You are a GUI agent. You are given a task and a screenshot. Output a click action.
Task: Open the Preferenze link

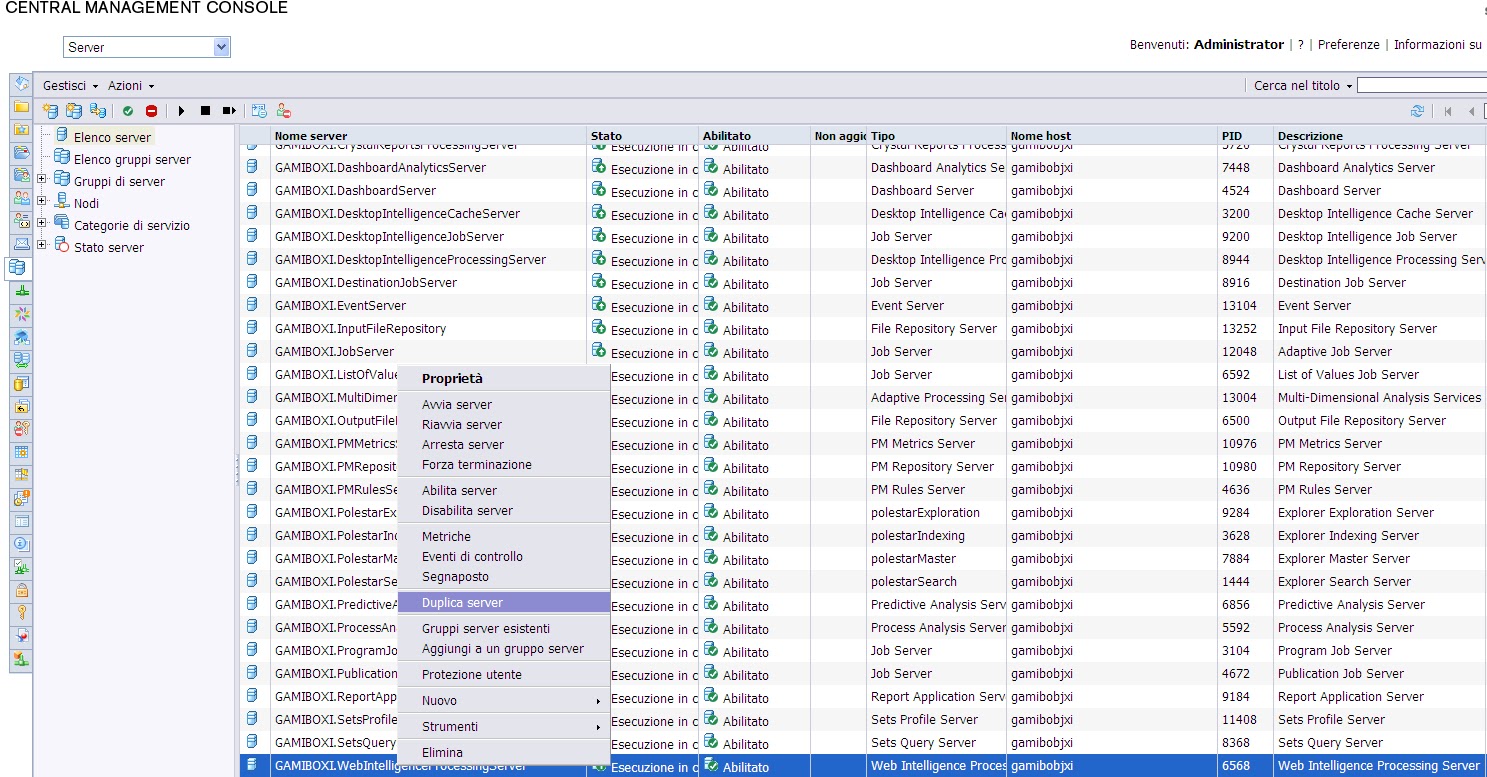1348,45
